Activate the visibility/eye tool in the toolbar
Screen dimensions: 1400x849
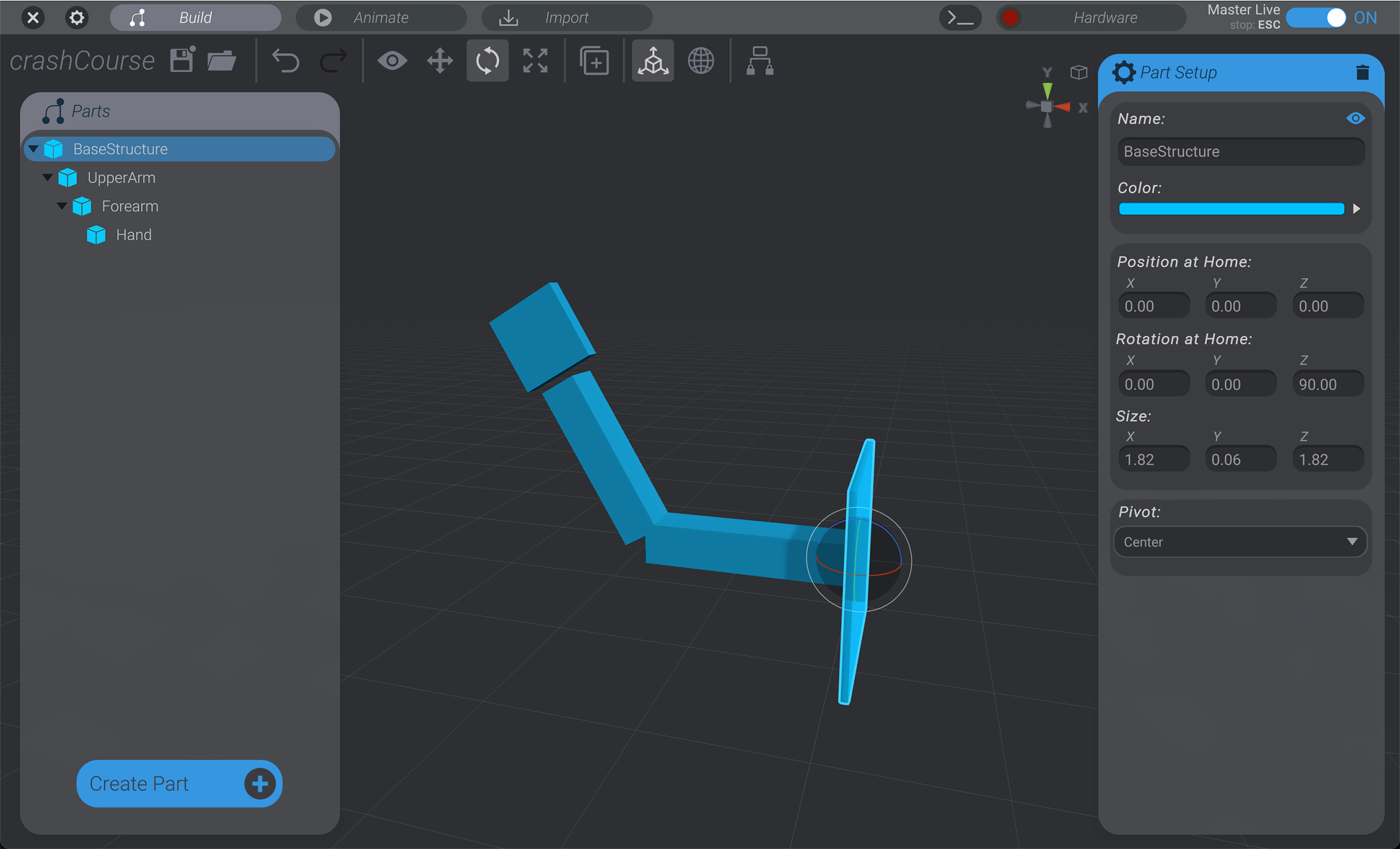point(392,60)
